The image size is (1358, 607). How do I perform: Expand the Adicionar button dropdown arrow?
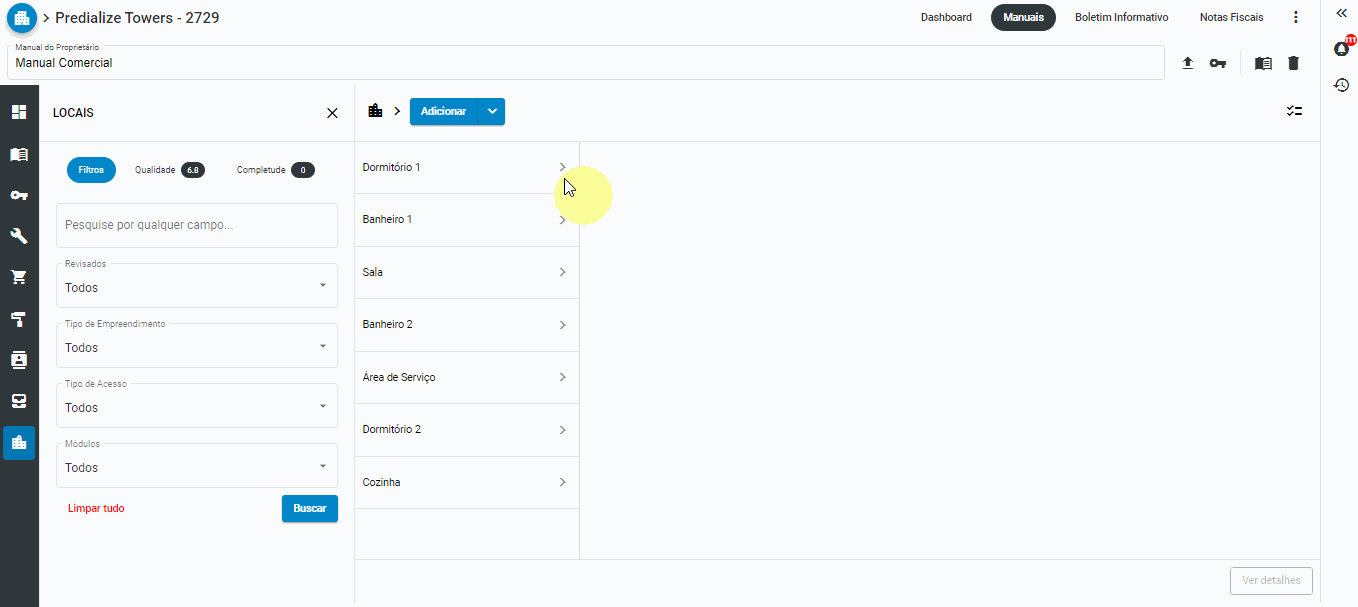tap(491, 112)
